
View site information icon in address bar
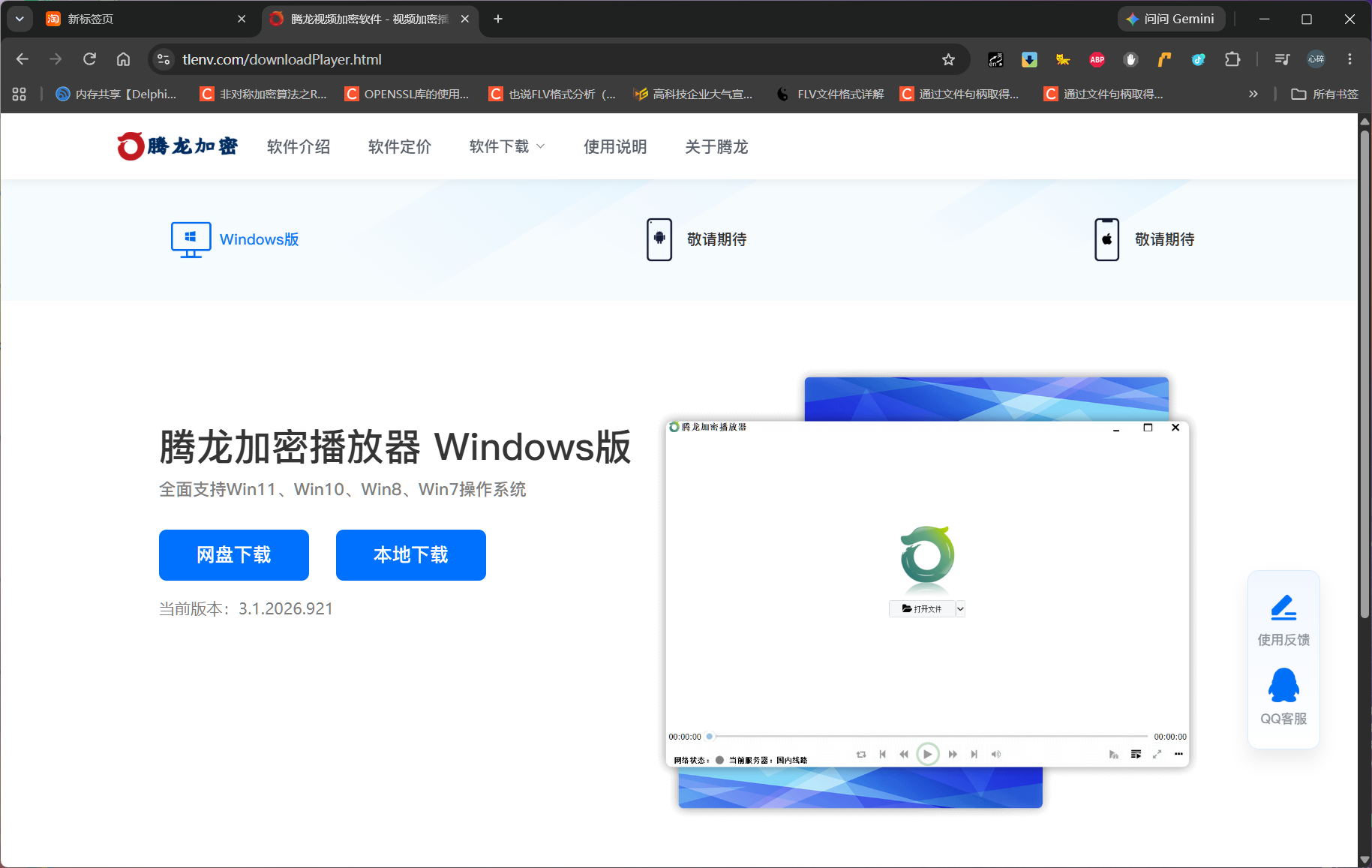point(164,59)
